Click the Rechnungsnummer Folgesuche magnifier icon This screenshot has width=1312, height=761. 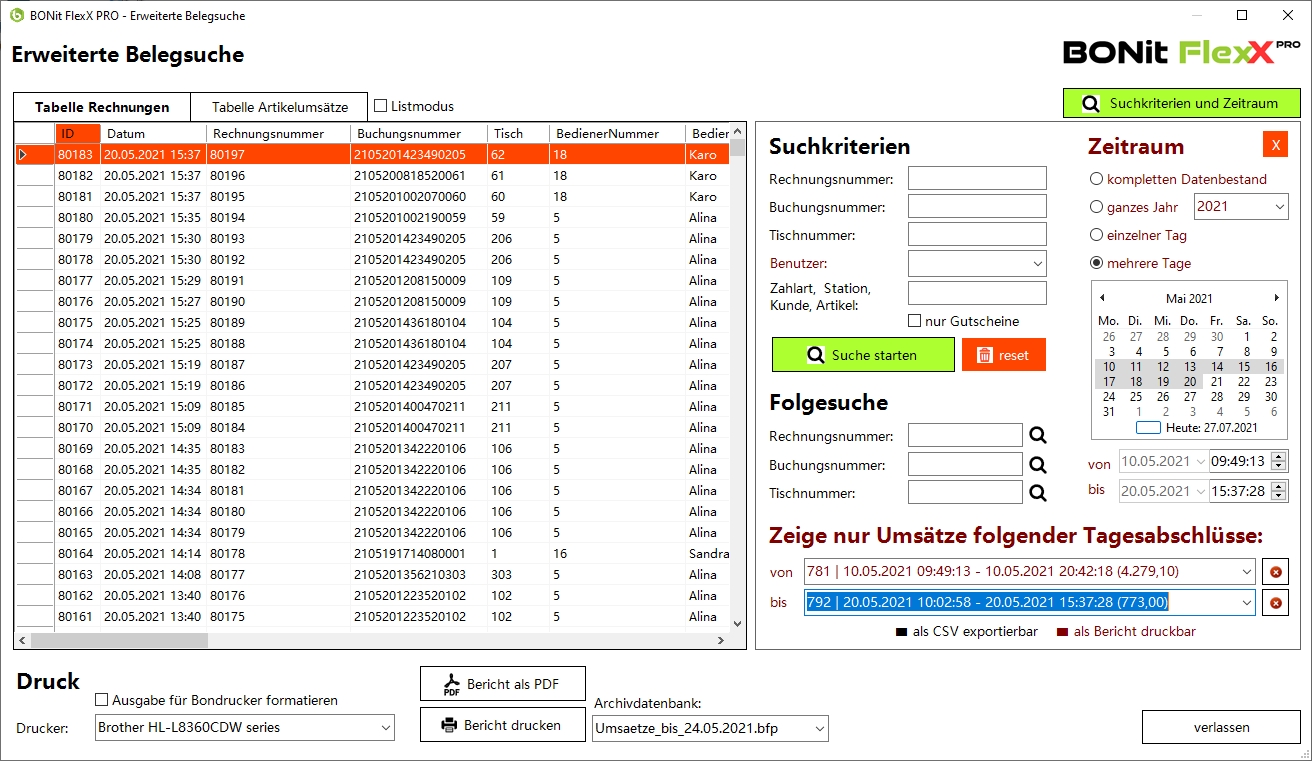(x=1038, y=436)
